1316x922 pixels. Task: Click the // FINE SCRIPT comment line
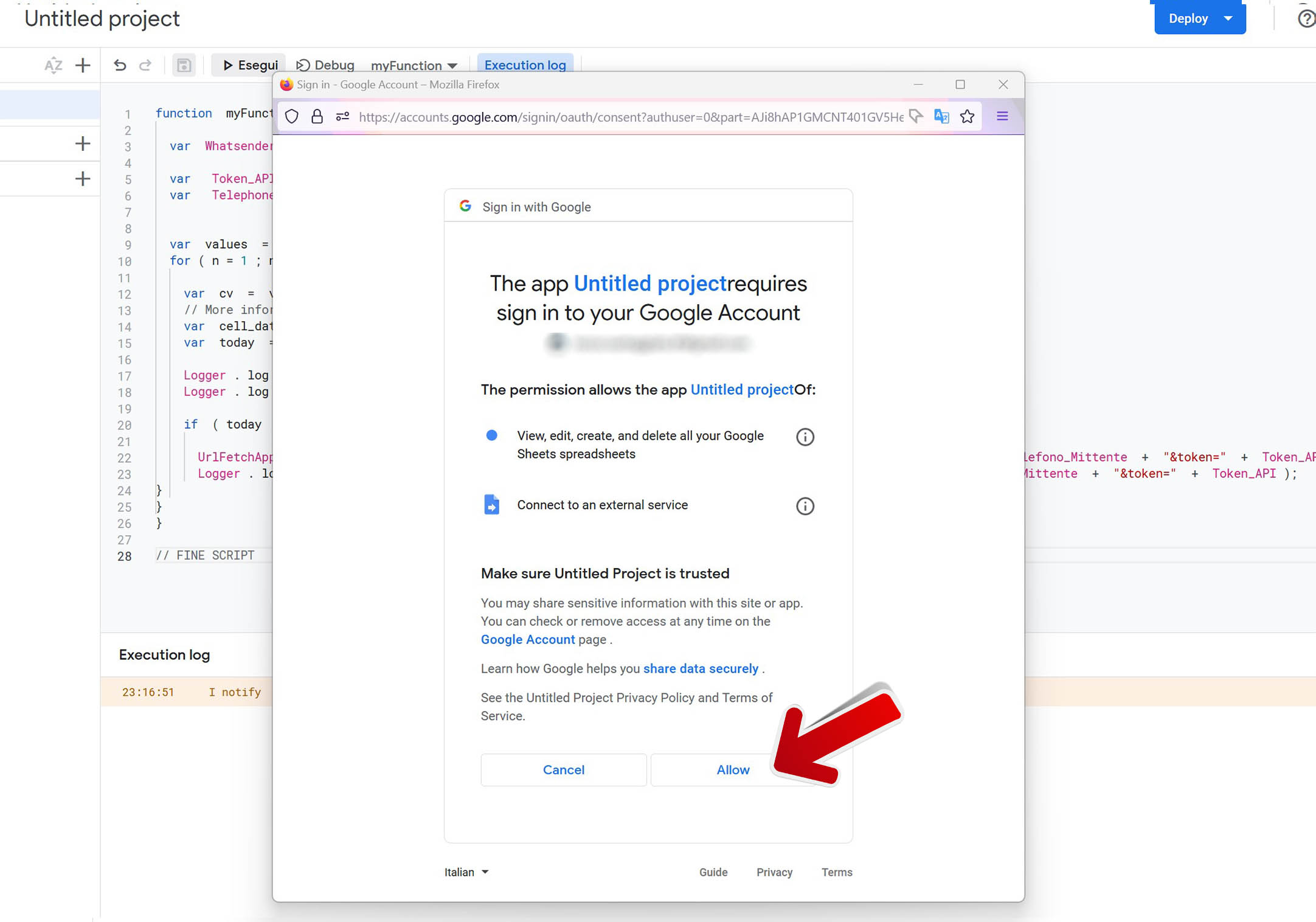click(x=205, y=555)
